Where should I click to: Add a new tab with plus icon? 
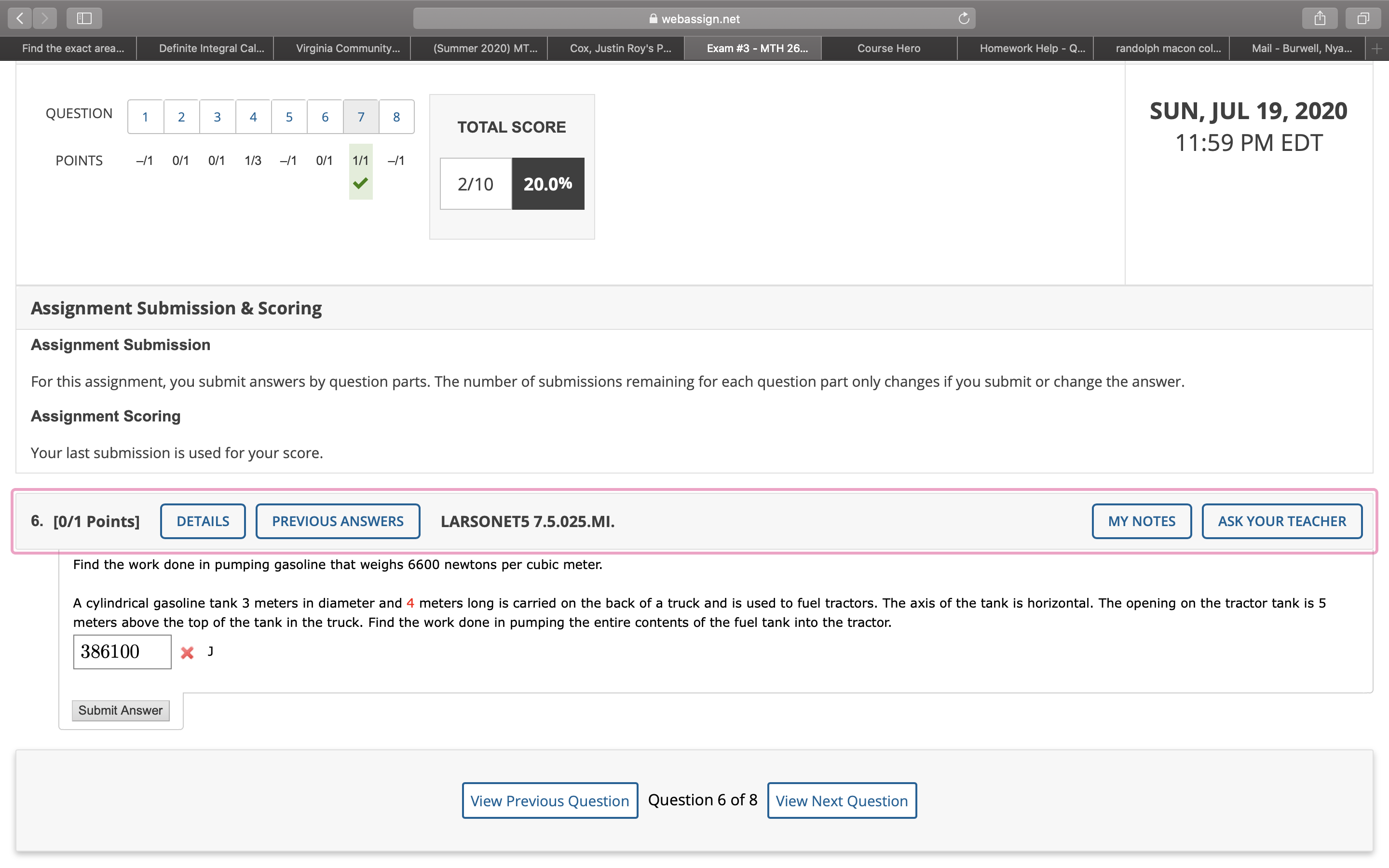[1377, 49]
